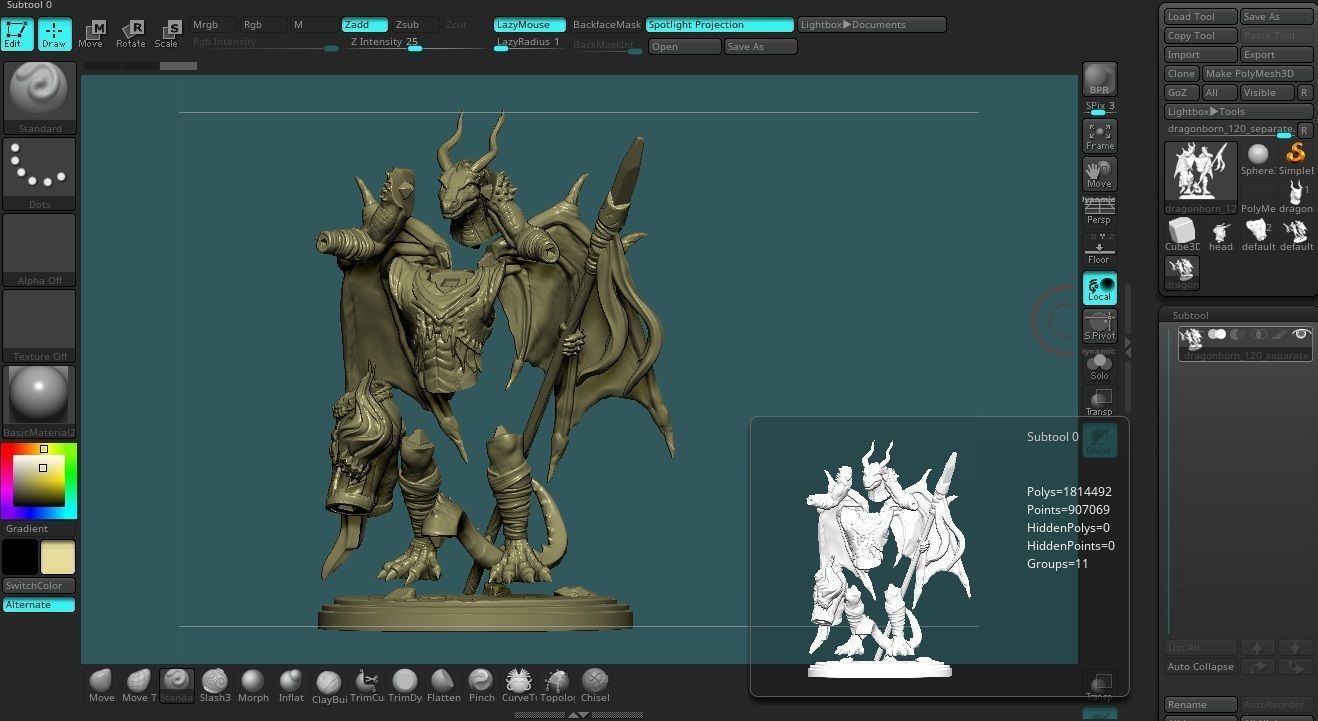Open Lightbox Documents browser
The height and width of the screenshot is (721, 1318).
(871, 24)
